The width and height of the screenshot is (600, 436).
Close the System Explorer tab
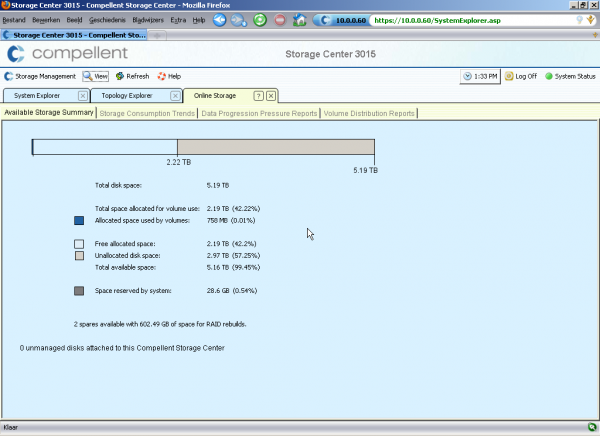click(x=83, y=96)
